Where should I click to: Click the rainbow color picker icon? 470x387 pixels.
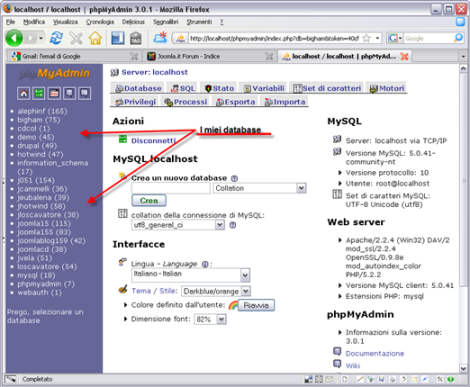pyautogui.click(x=233, y=305)
